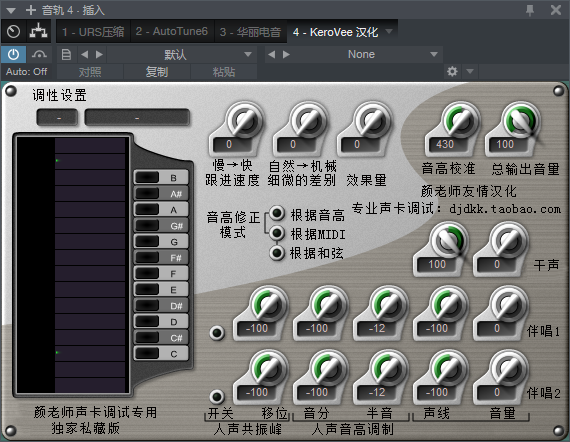
Task: Go to previous preset left of 默认
Action: (x=85, y=55)
